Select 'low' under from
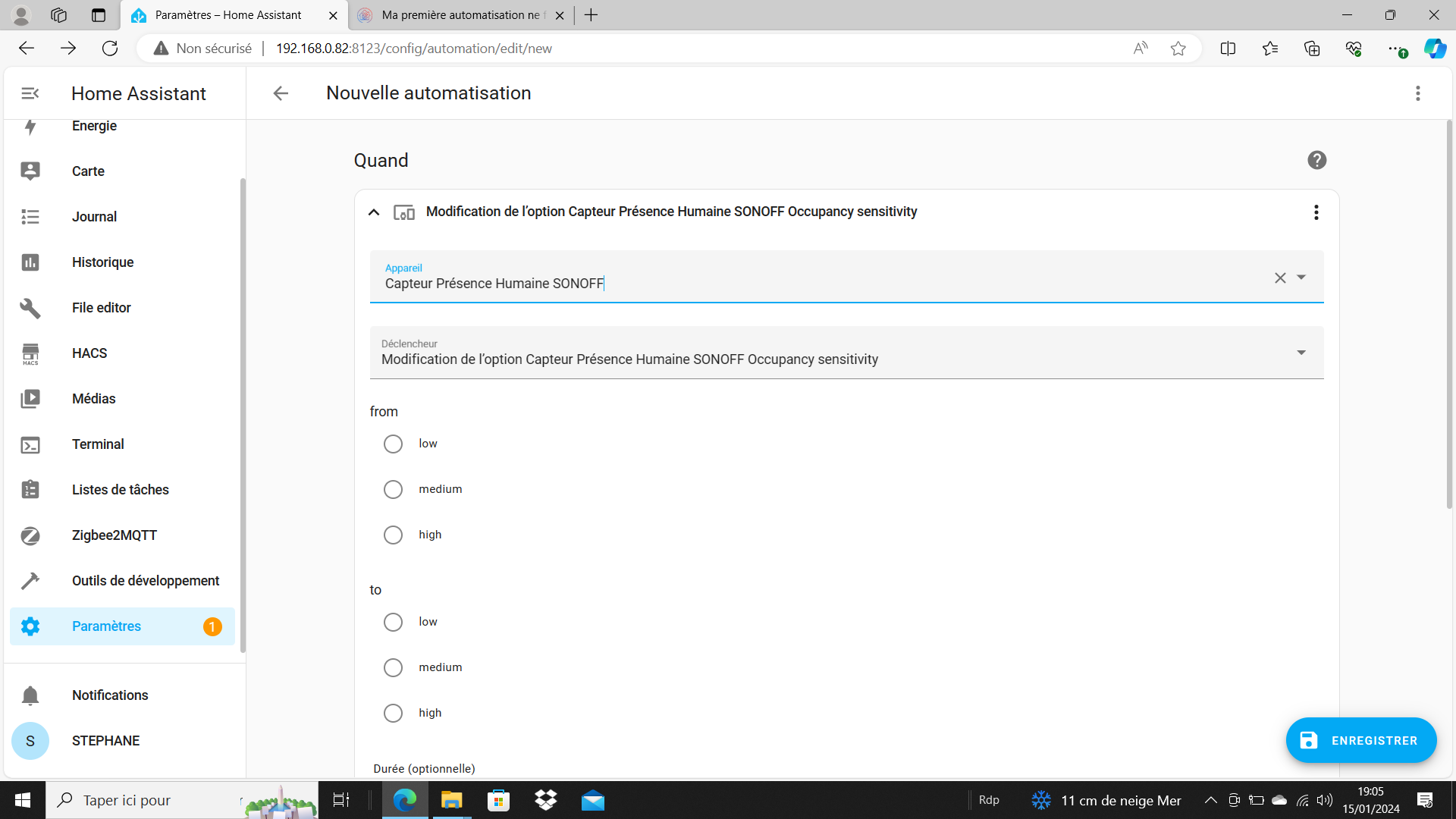 tap(393, 444)
